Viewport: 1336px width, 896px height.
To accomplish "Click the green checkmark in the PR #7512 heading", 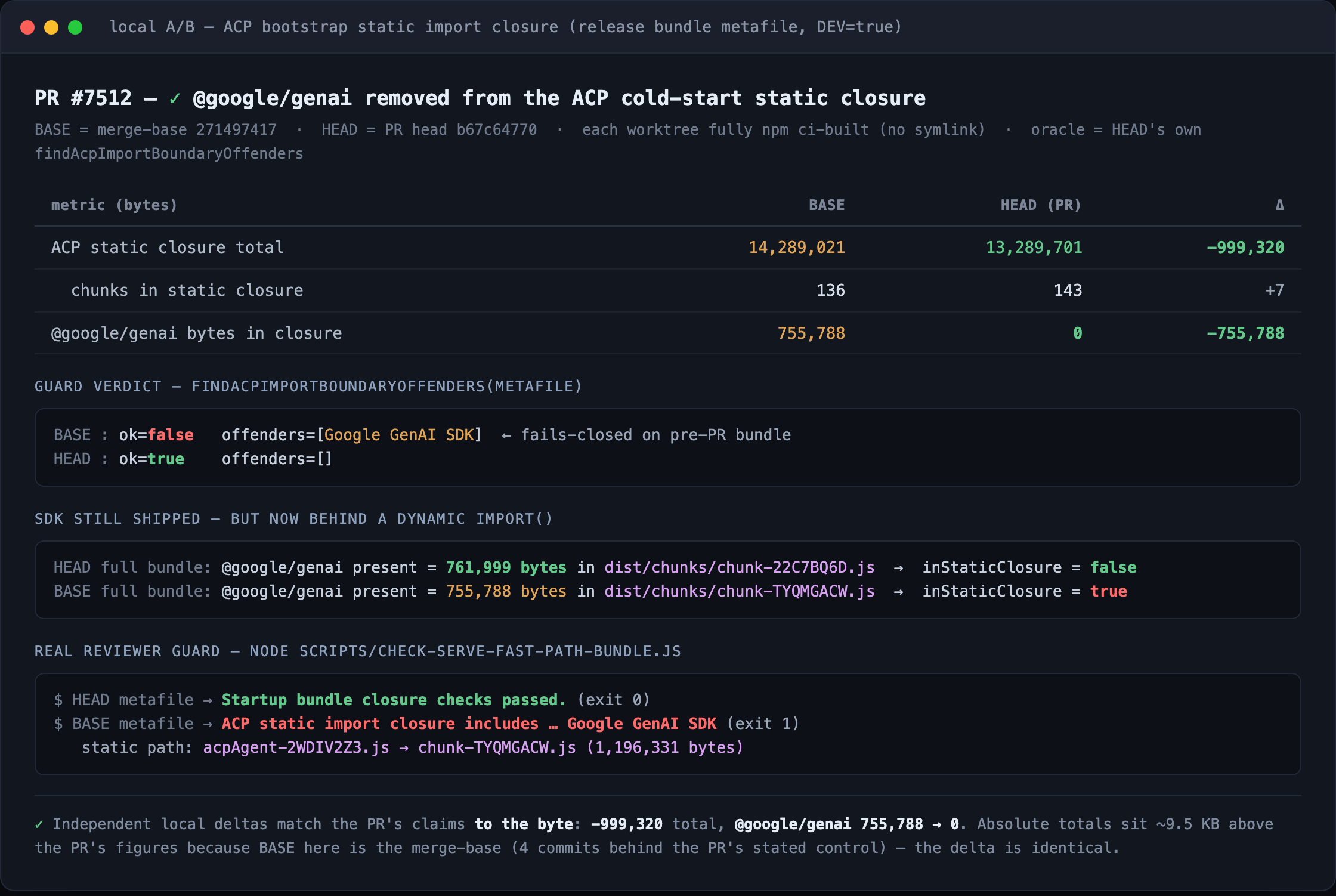I will 175,98.
